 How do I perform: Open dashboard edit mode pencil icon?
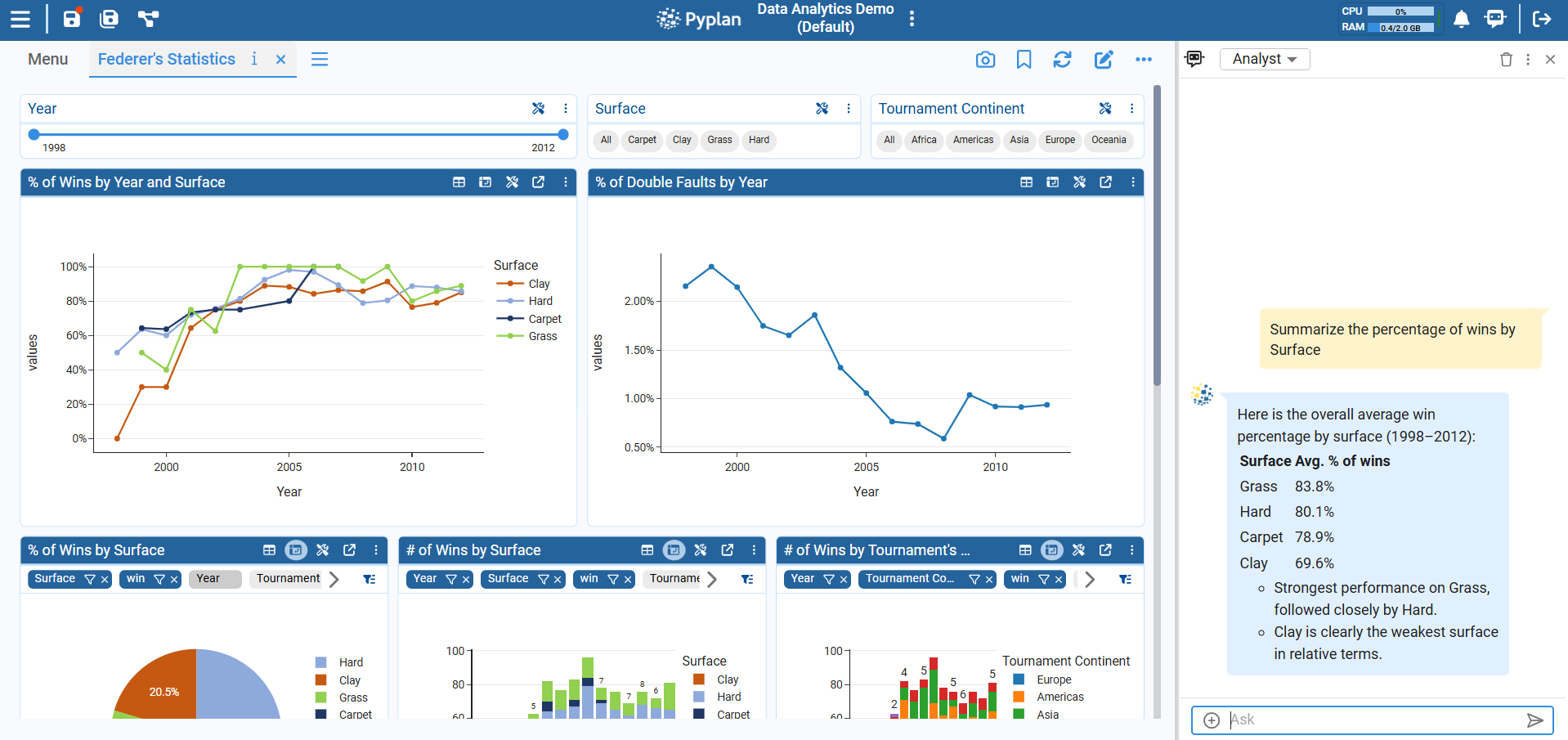tap(1104, 60)
